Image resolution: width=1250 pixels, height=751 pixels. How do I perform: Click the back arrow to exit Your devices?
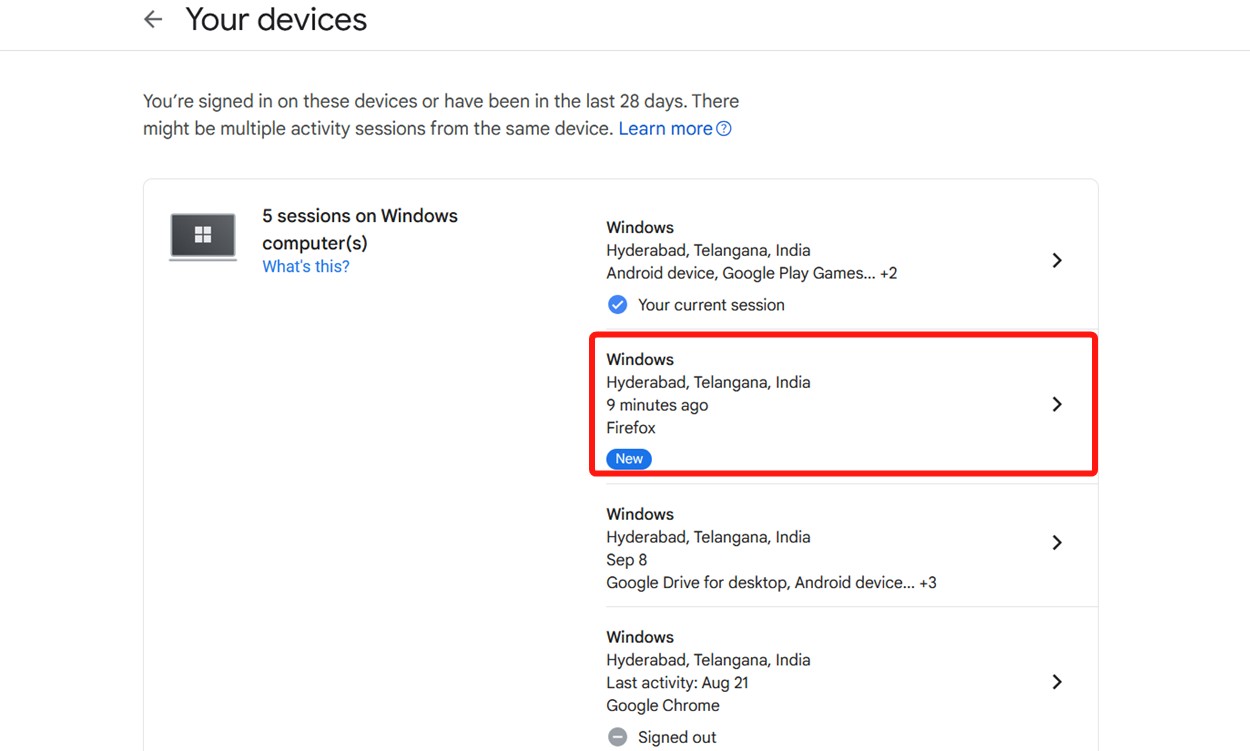click(152, 19)
